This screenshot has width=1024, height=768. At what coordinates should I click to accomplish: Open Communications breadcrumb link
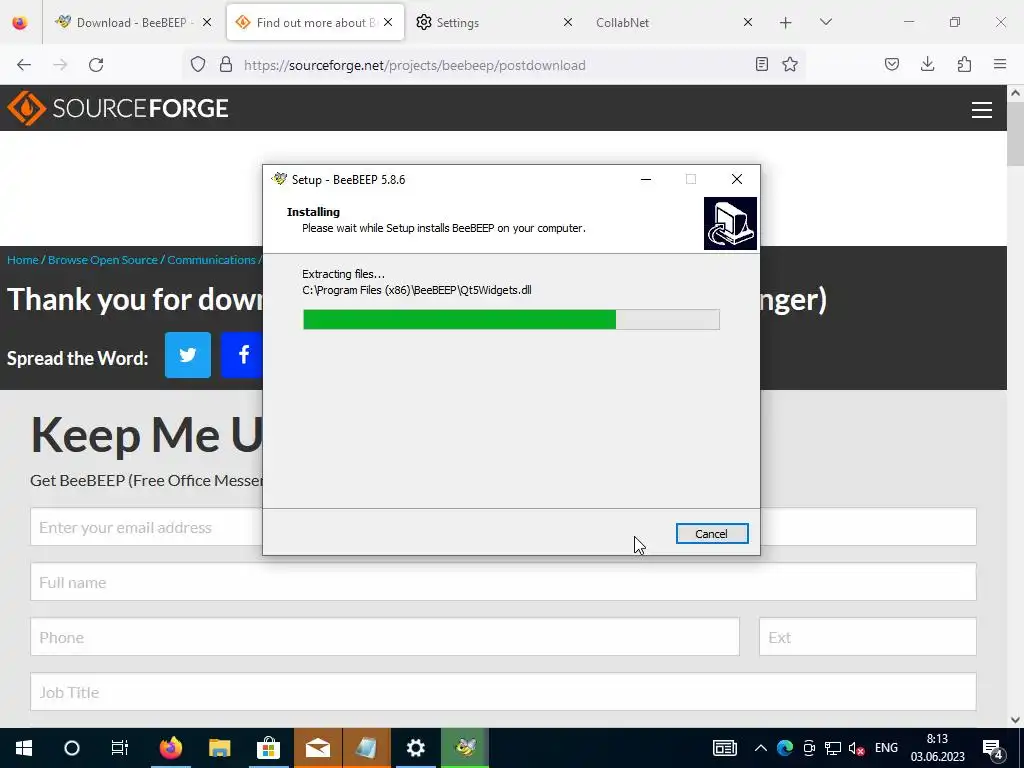[211, 260]
